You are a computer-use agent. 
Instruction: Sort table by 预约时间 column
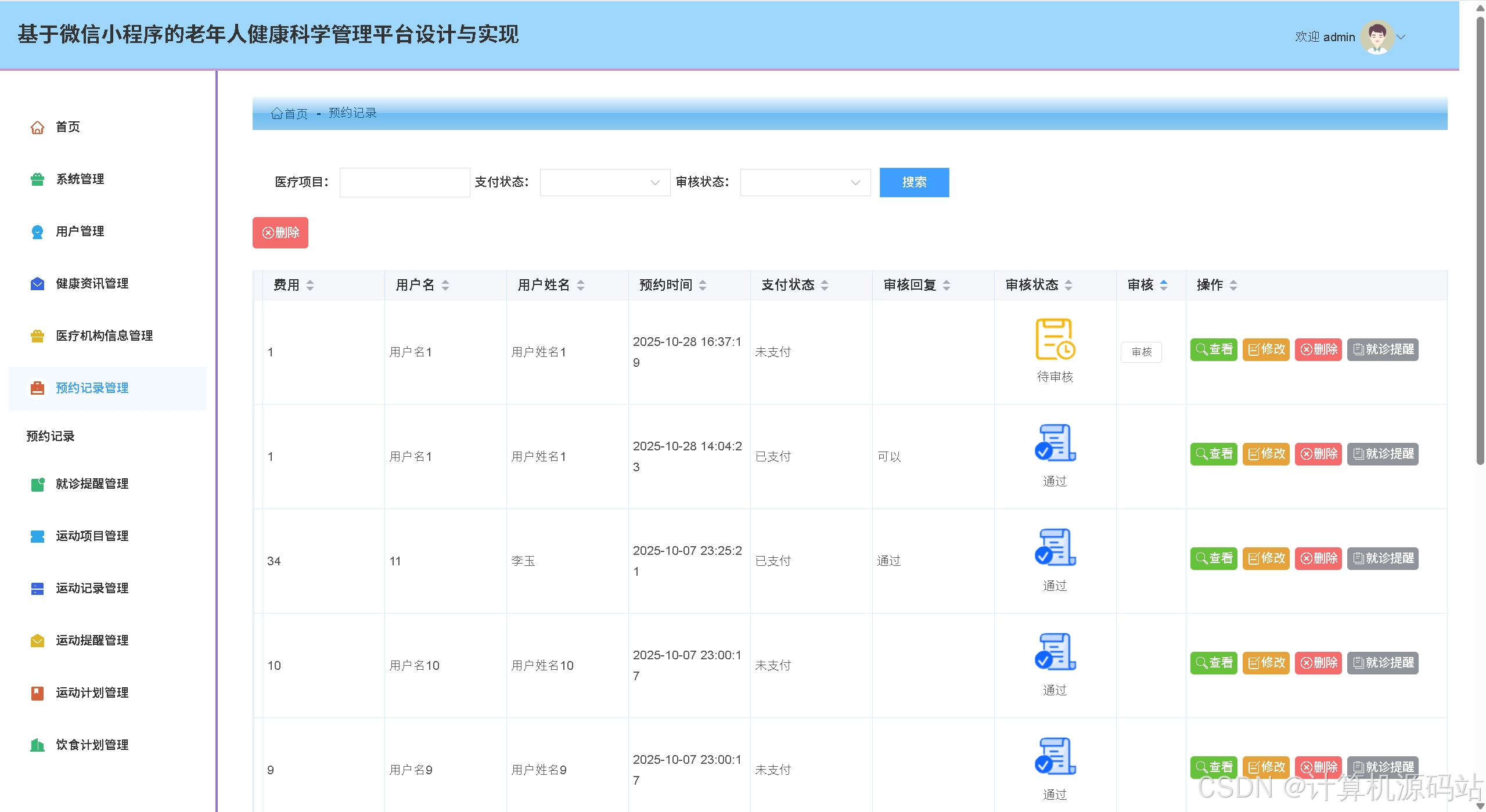[x=703, y=285]
